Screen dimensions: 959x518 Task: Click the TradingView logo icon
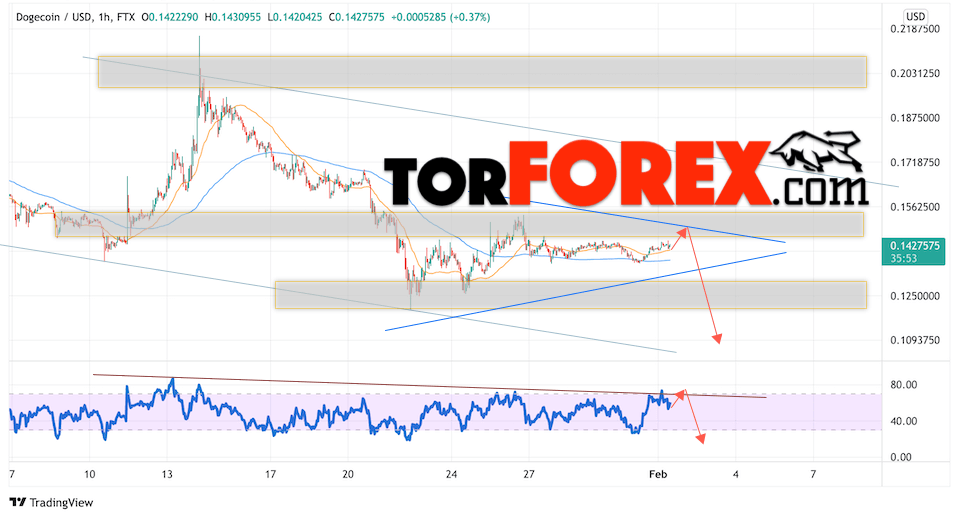(x=18, y=503)
